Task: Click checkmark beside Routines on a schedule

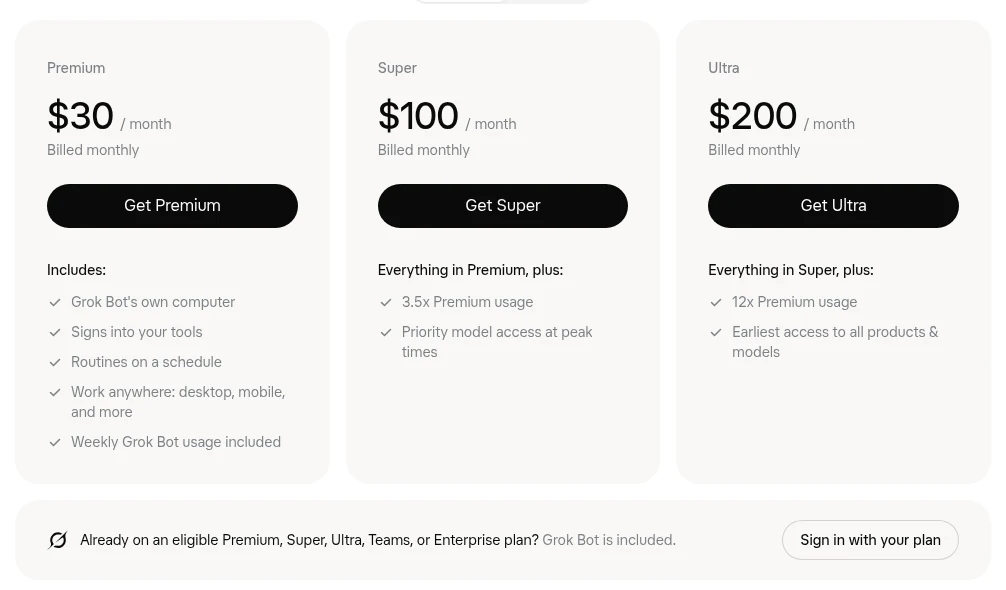Action: (x=55, y=362)
